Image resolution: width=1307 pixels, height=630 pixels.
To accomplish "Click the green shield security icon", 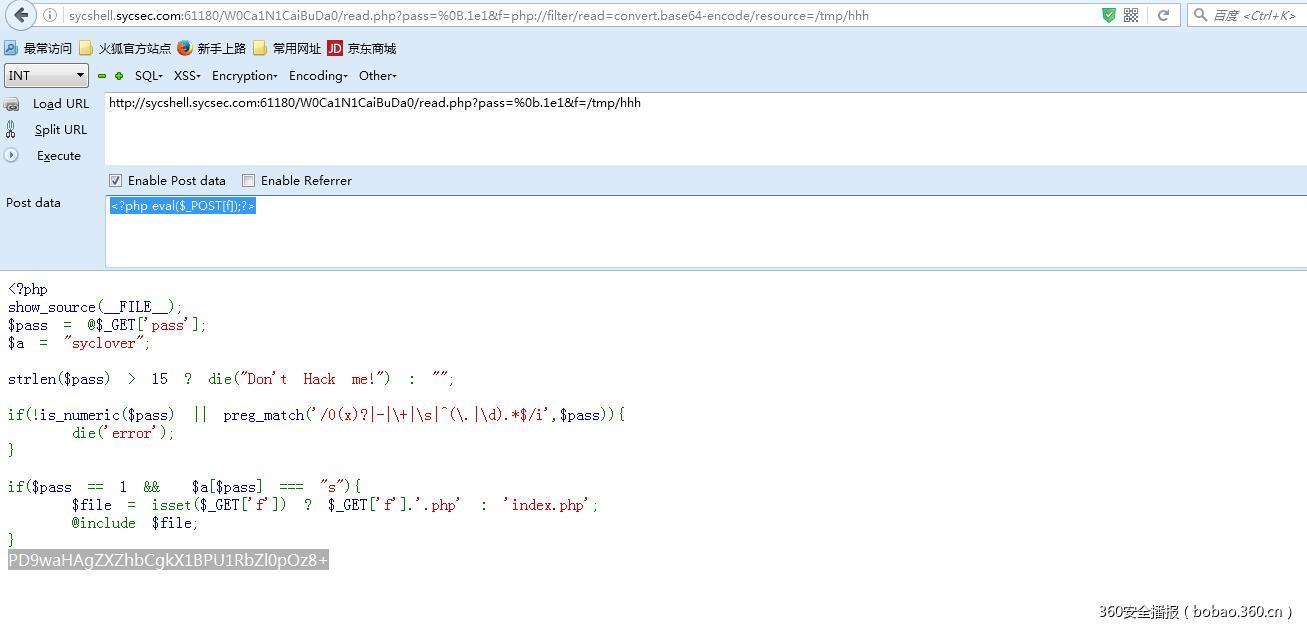I will (1108, 15).
